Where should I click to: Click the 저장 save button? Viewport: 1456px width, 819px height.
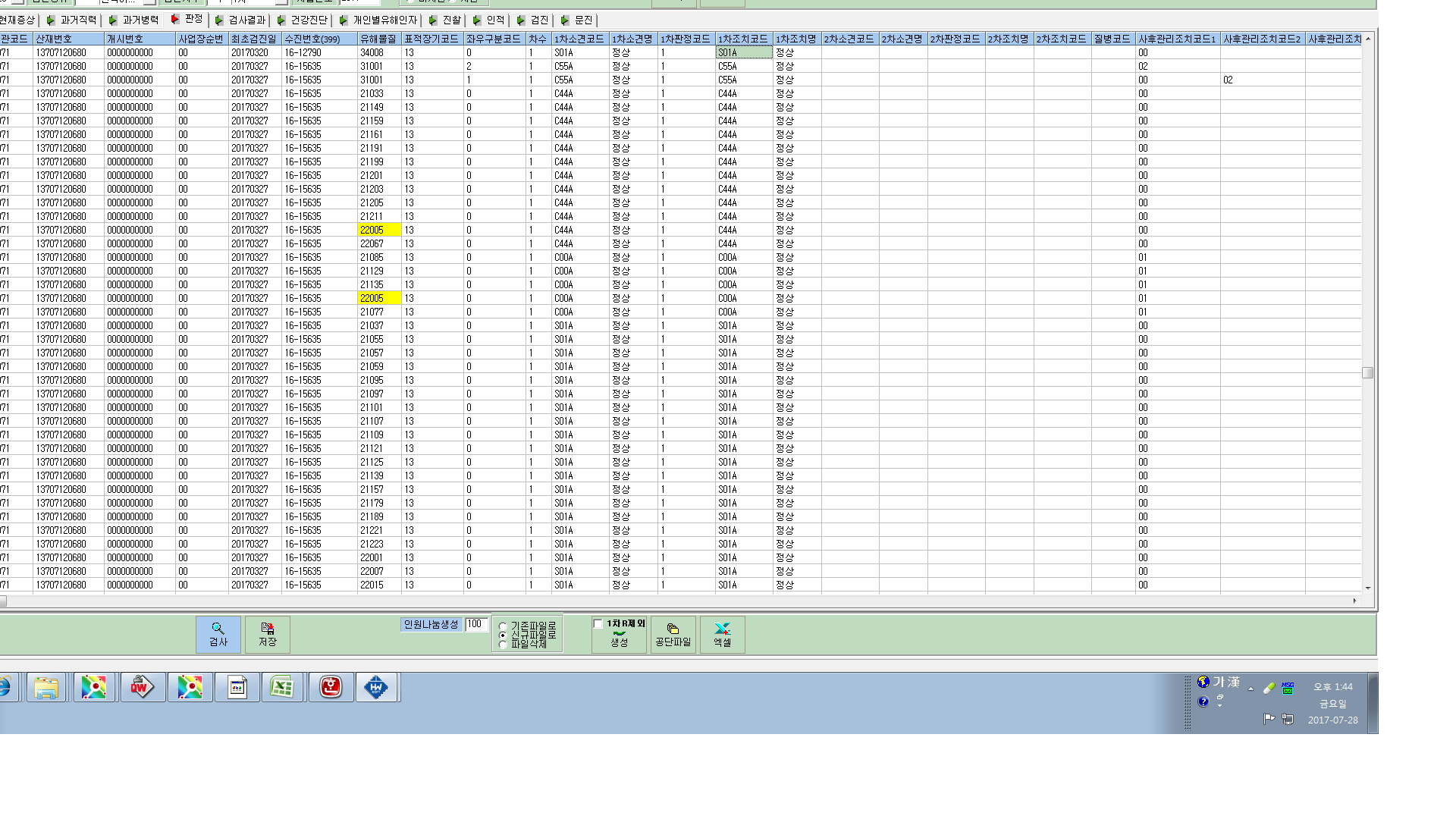point(268,634)
